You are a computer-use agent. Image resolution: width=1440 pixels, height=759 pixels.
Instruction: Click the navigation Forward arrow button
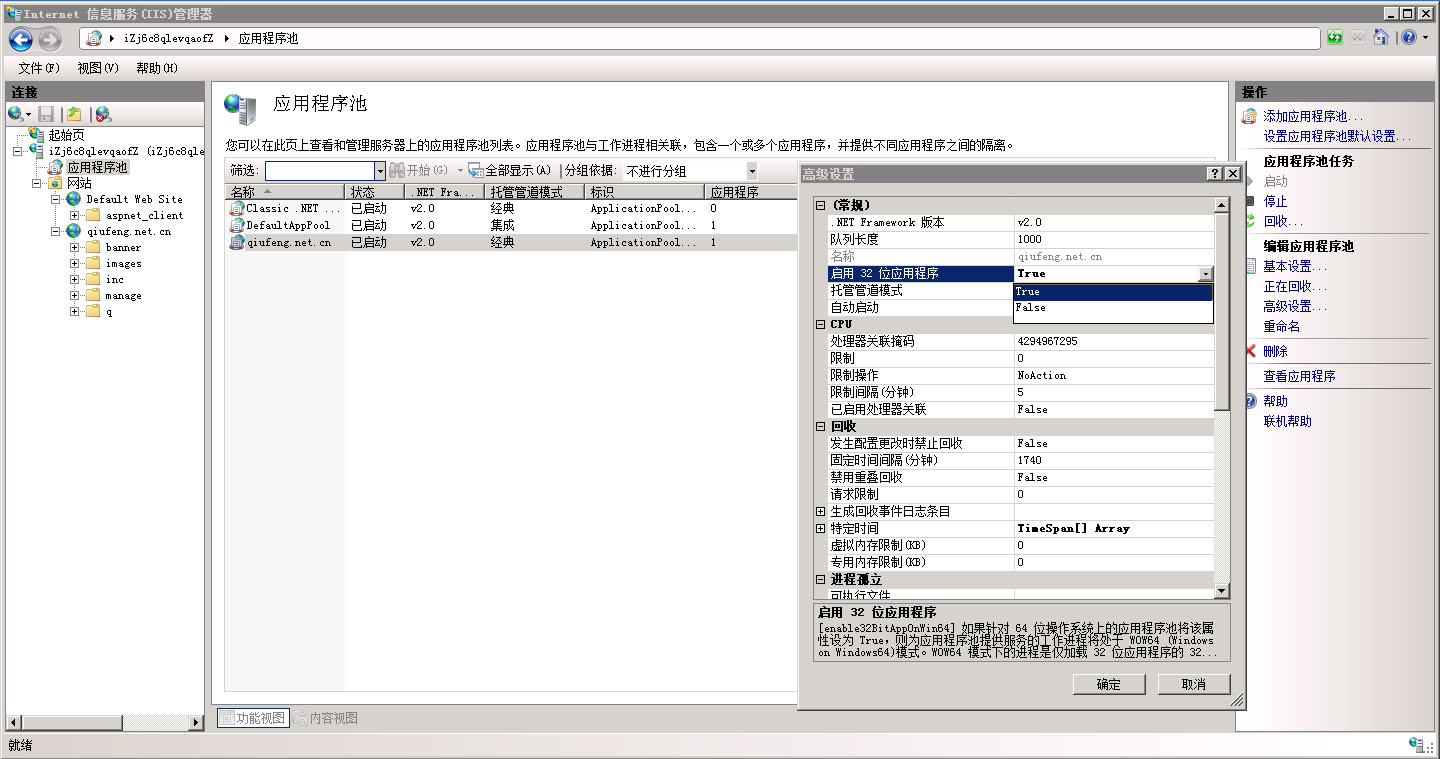(50, 39)
